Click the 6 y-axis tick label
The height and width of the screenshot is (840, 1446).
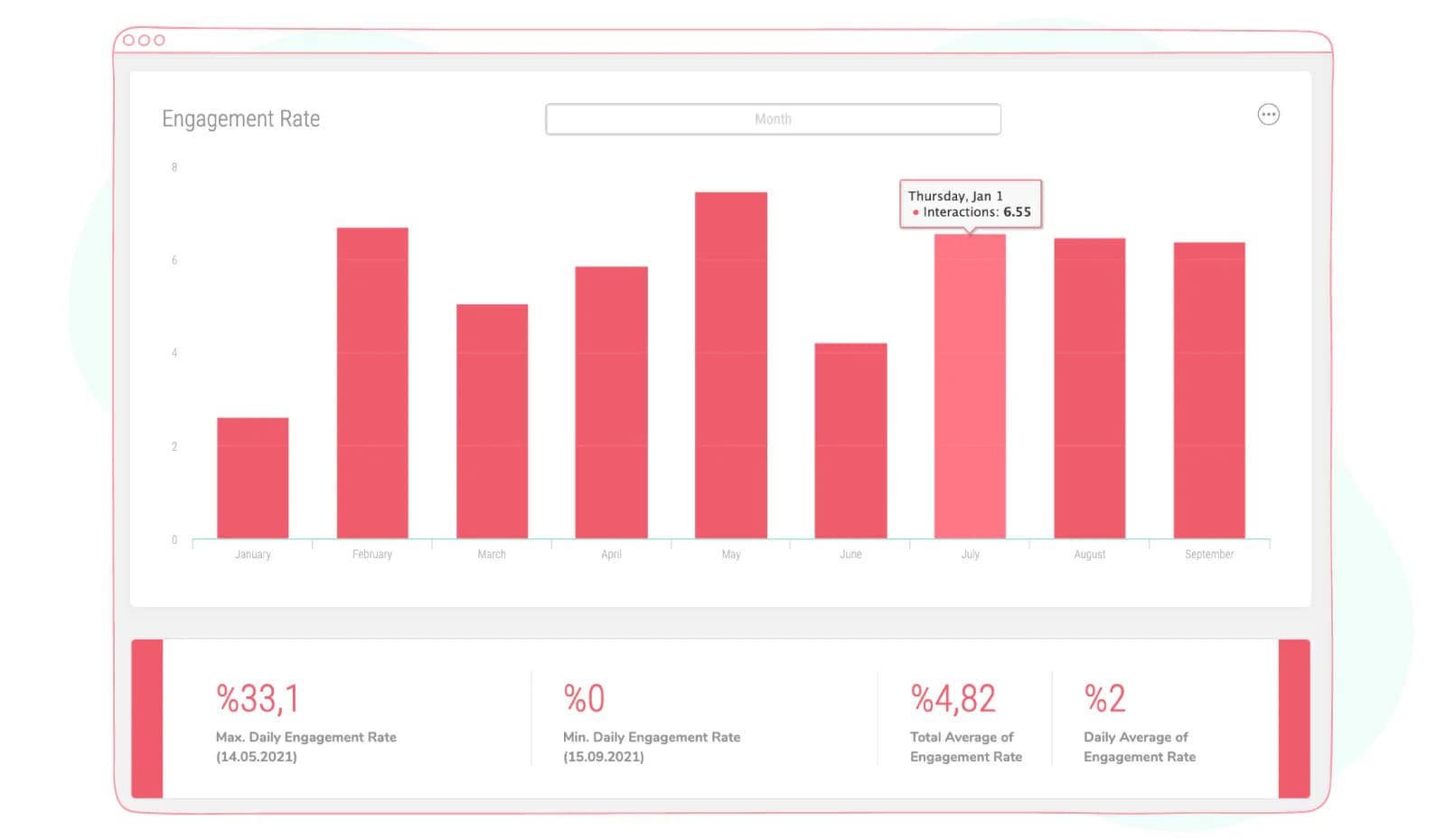click(174, 260)
